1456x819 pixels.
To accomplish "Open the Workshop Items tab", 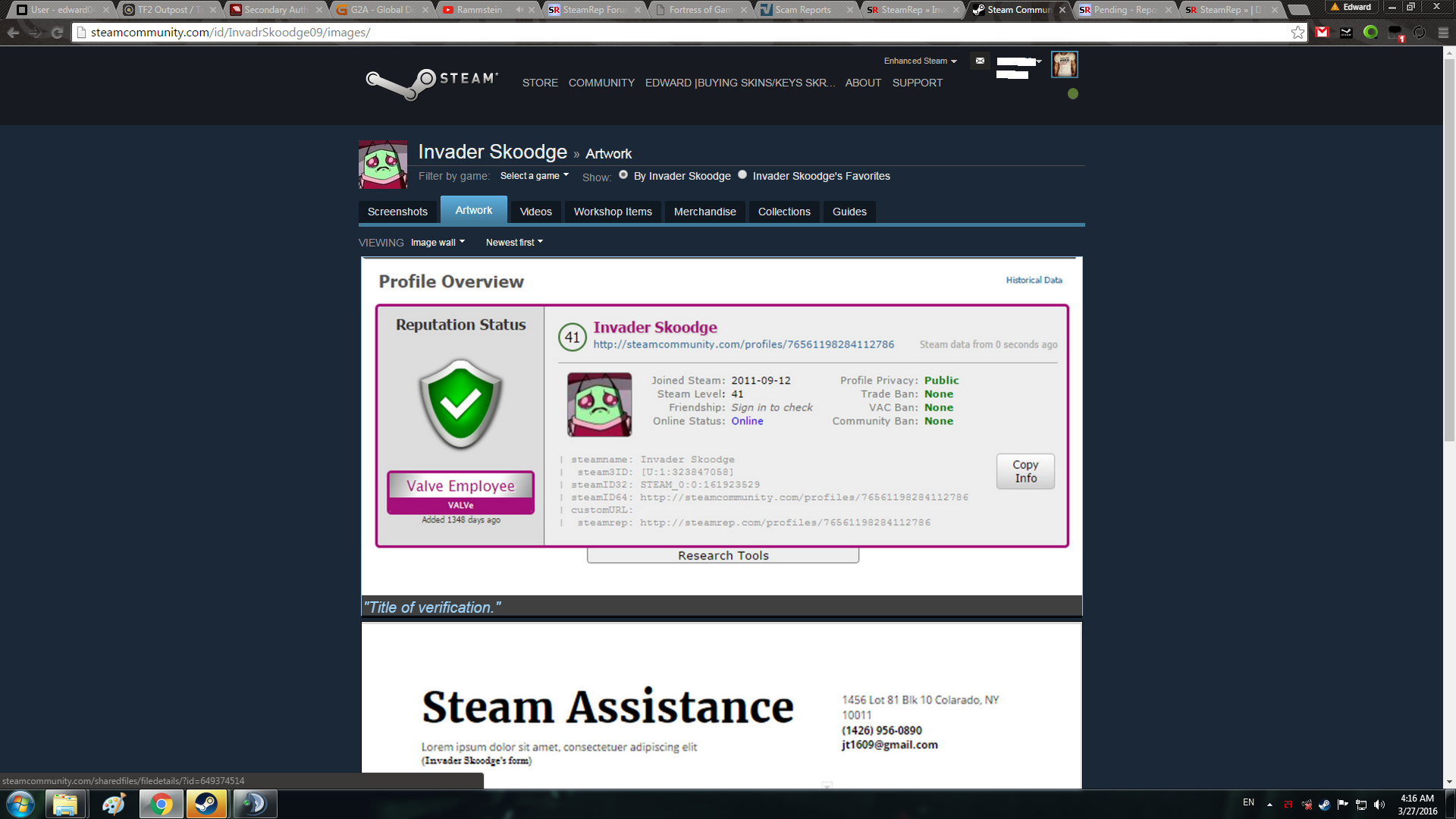I will [x=612, y=212].
